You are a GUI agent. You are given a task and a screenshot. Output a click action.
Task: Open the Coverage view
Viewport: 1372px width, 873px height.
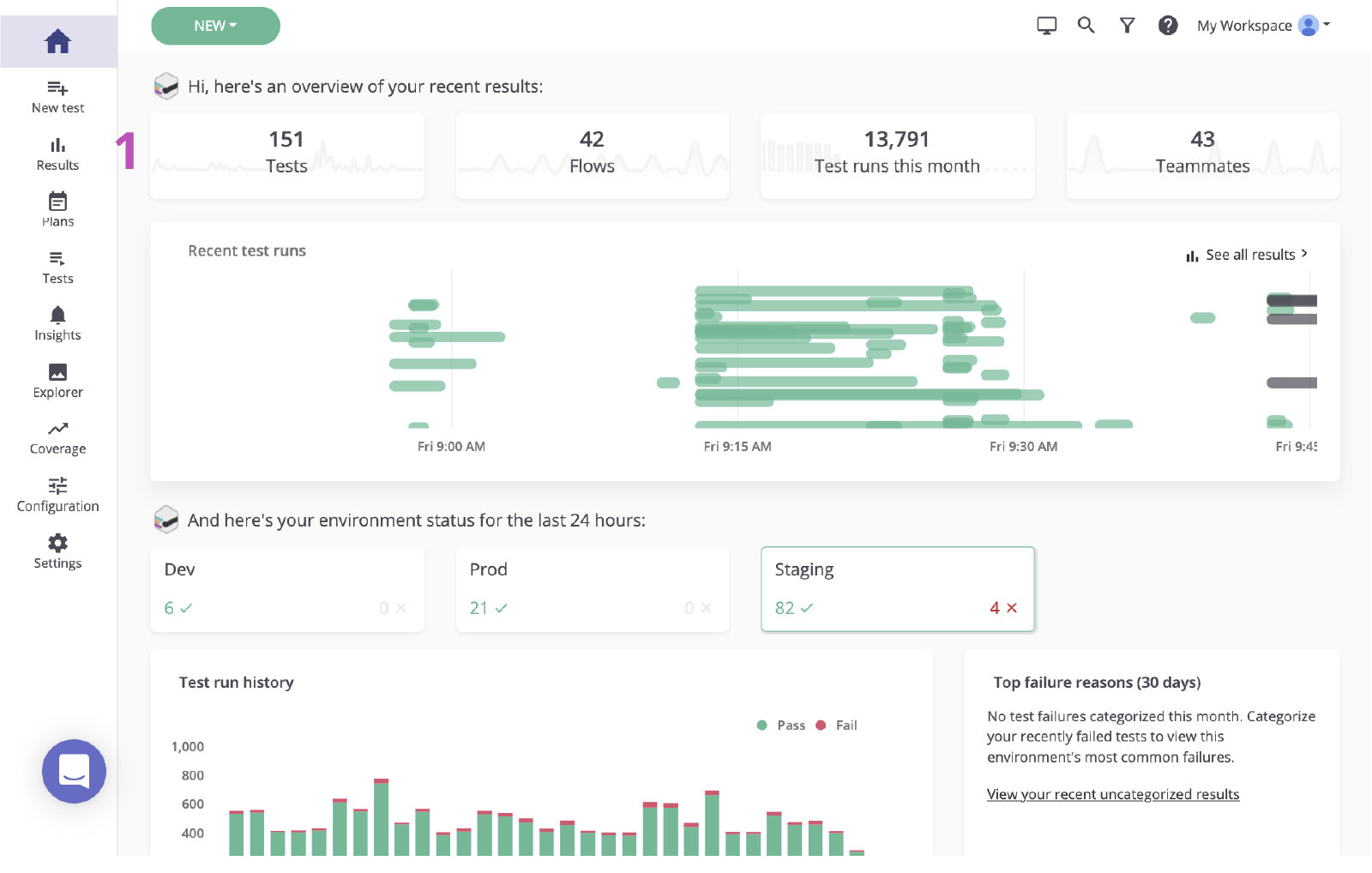point(57,437)
